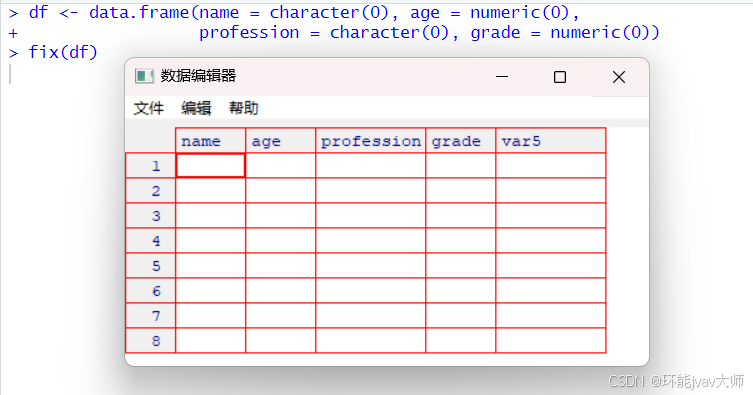The image size is (753, 395).
Task: Select row header 1
Action: coord(150,166)
